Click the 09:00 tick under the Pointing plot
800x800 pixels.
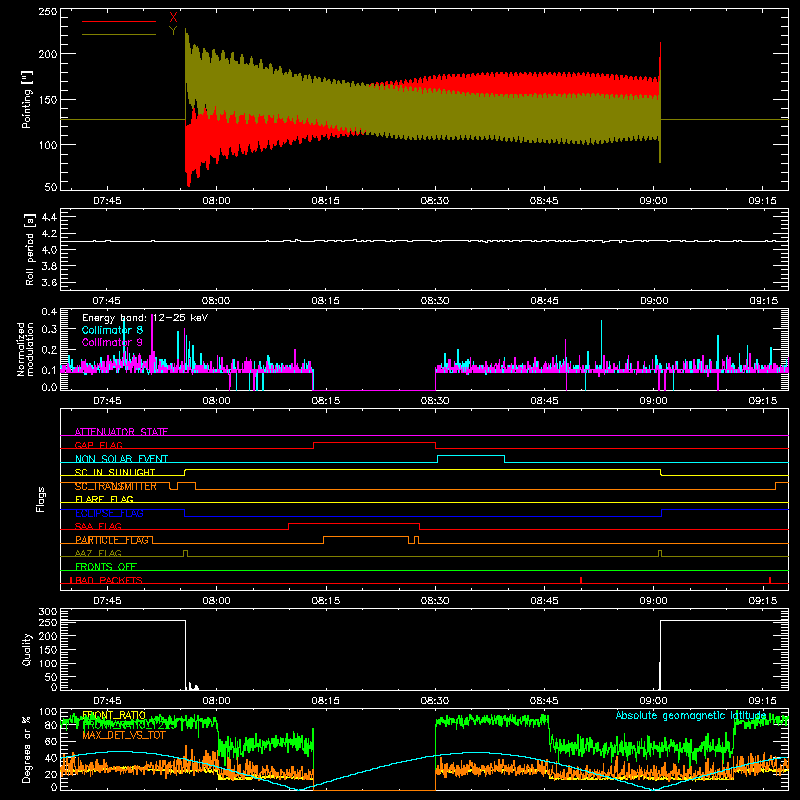tap(653, 201)
